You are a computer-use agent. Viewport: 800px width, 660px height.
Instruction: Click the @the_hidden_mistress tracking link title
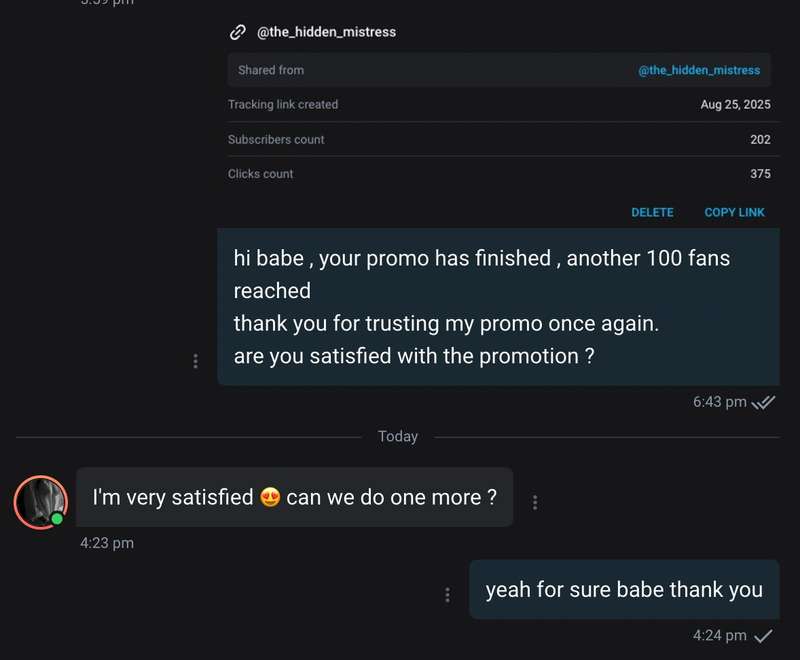(x=327, y=32)
